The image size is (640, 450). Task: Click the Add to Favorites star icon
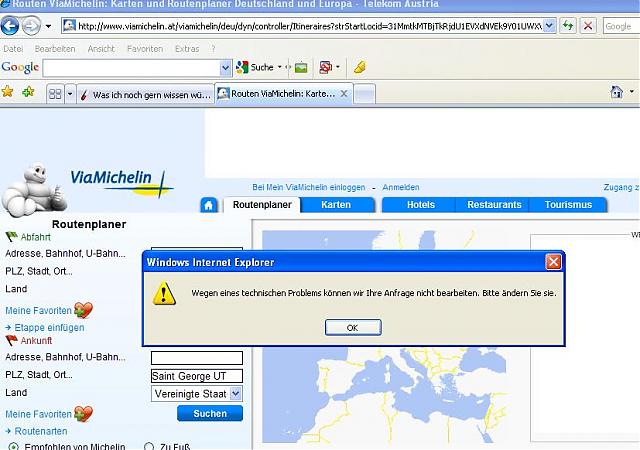(x=28, y=91)
